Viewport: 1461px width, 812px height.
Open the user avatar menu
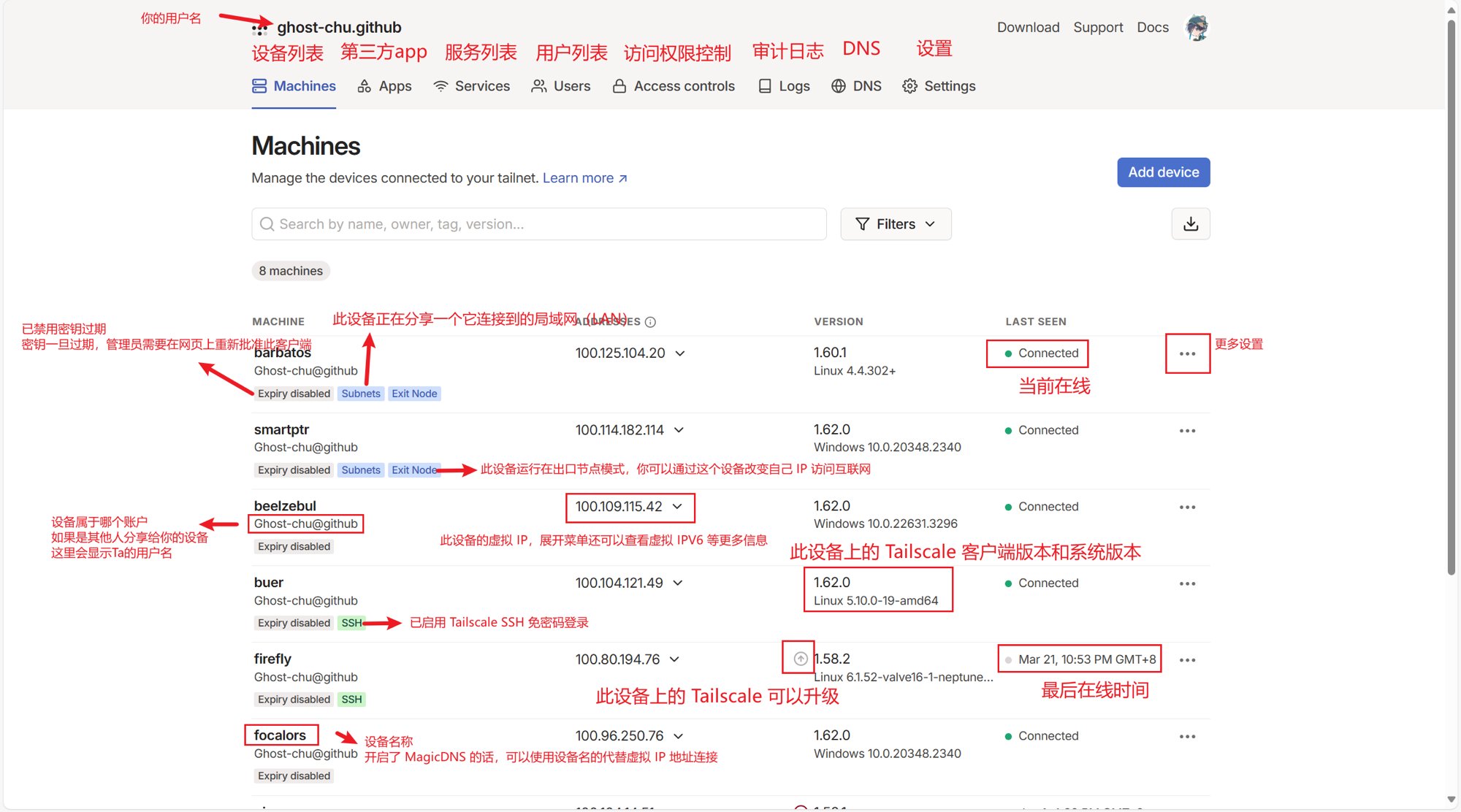[x=1197, y=28]
